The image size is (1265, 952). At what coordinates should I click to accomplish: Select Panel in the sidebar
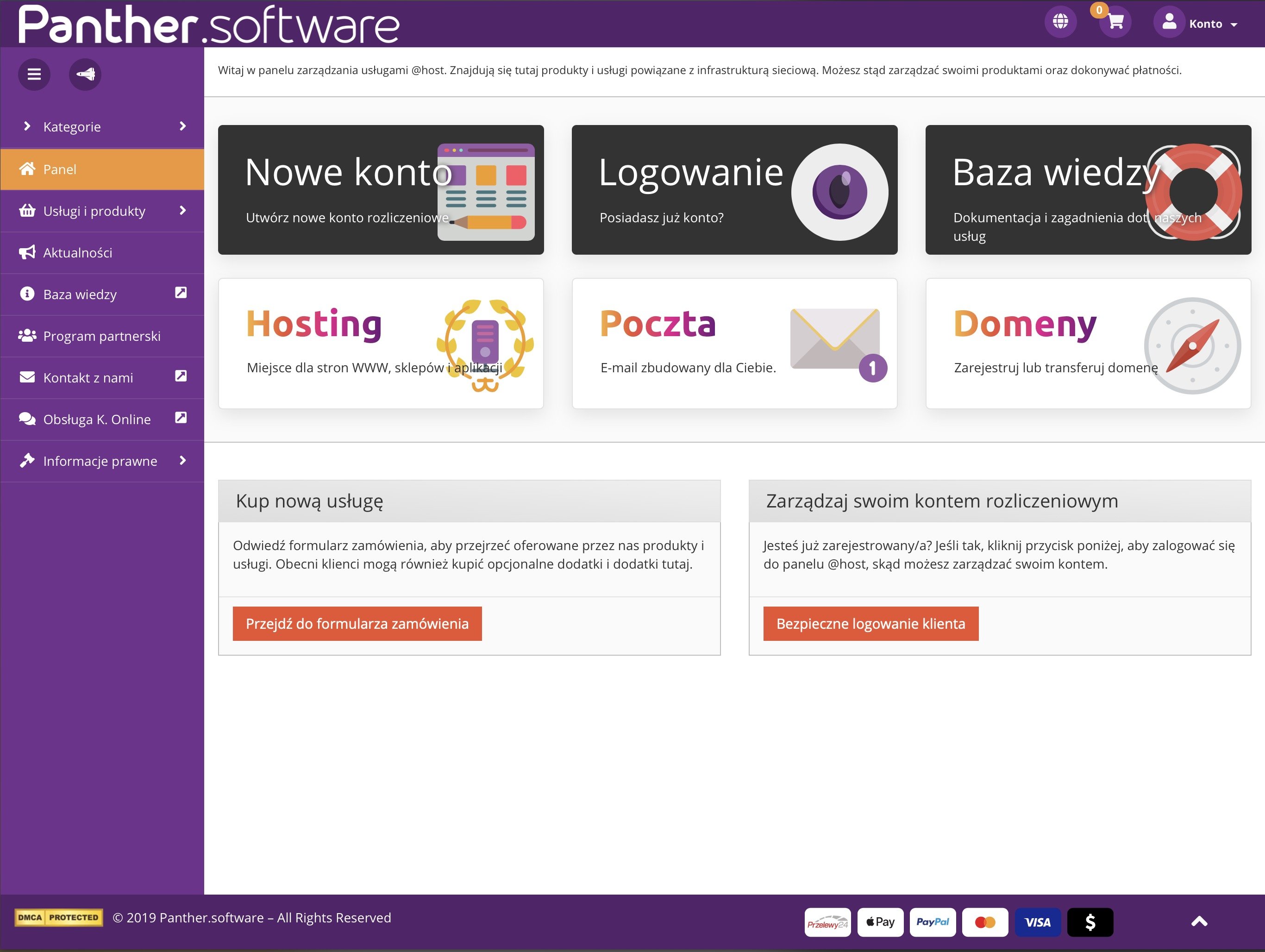click(x=102, y=169)
